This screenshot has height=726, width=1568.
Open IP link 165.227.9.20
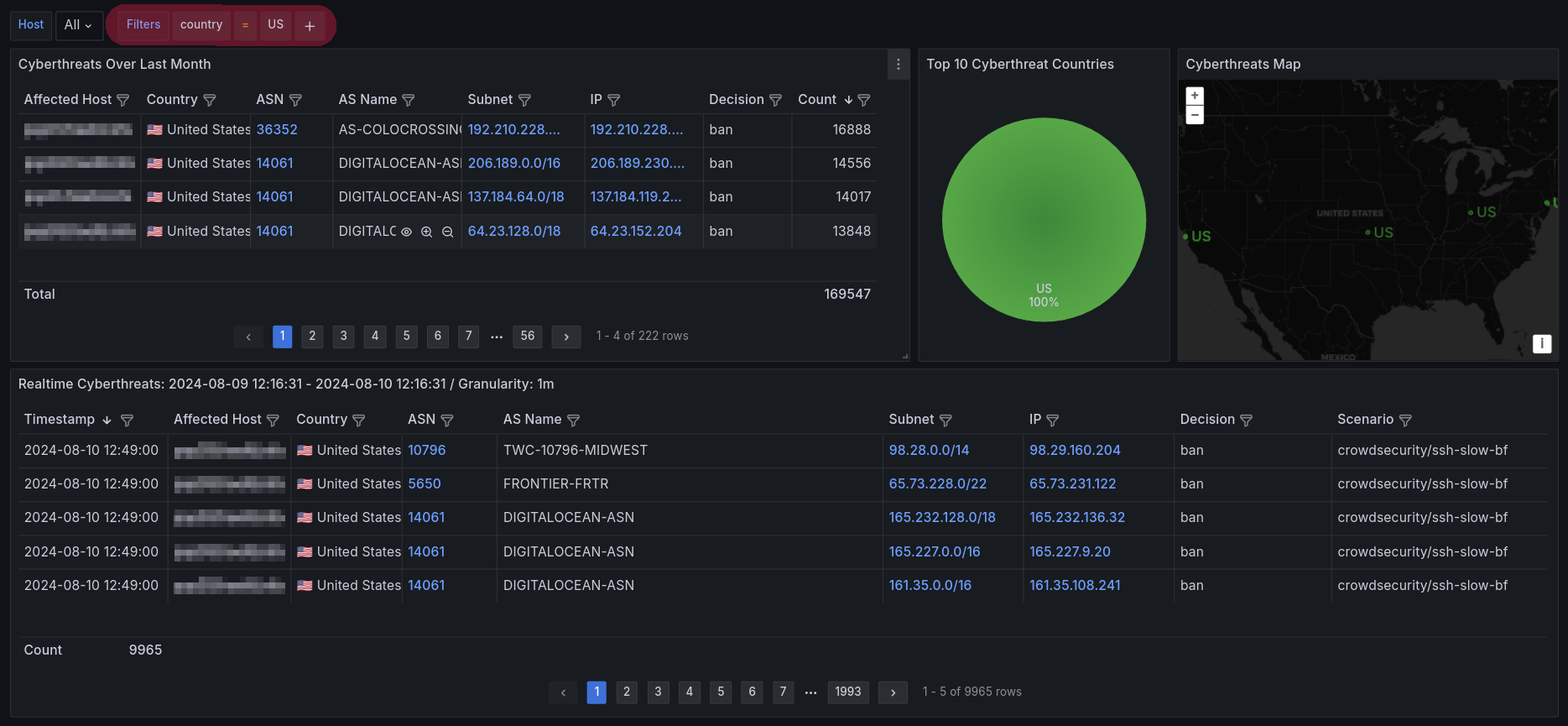coord(1070,552)
